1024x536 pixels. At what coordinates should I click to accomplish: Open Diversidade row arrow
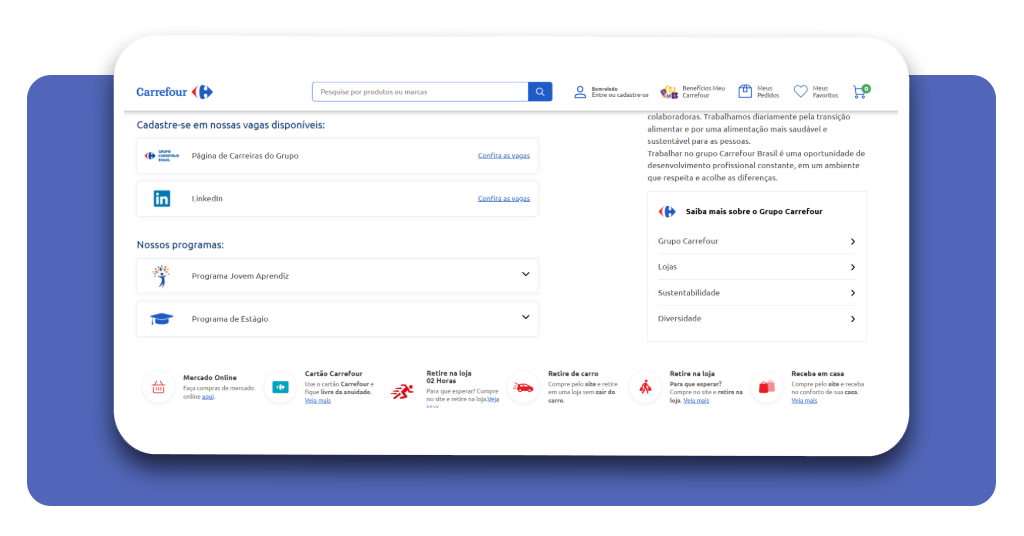(x=853, y=319)
